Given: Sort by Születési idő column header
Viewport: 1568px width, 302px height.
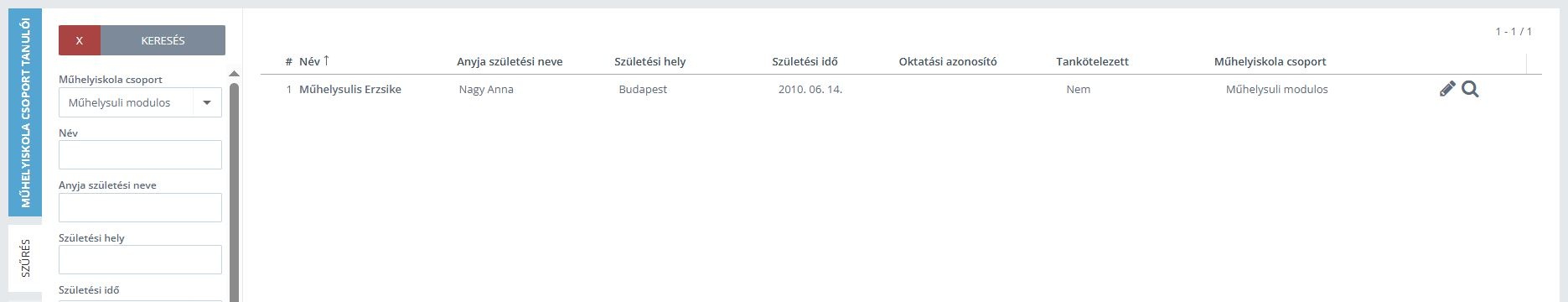Looking at the screenshot, I should [805, 61].
